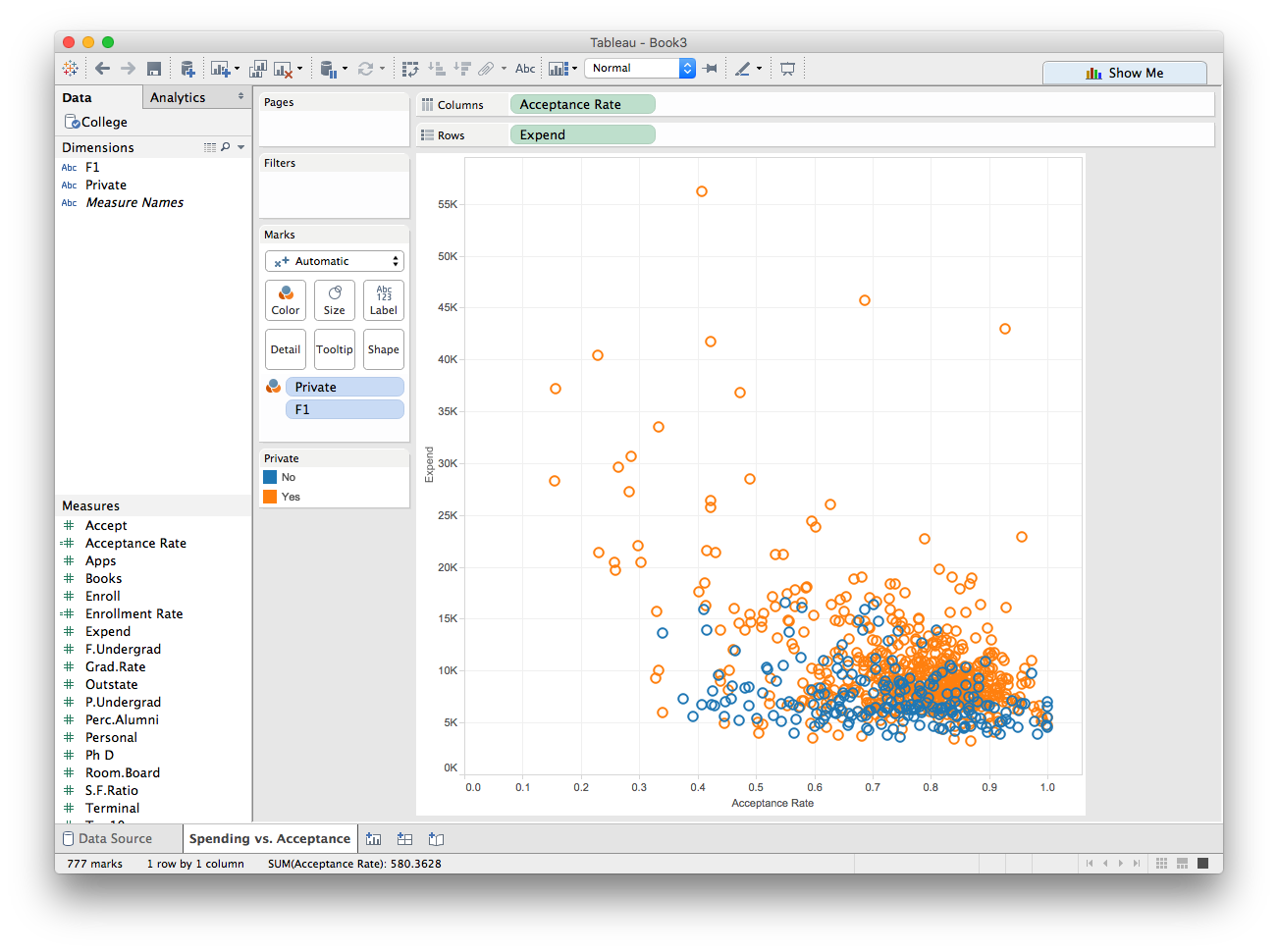Expand the pause auto updates dropdown arrow
The height and width of the screenshot is (952, 1278).
[345, 69]
